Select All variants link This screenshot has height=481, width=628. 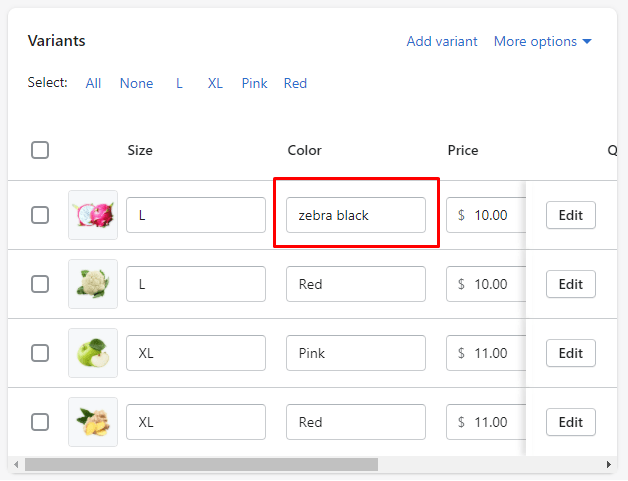point(93,83)
